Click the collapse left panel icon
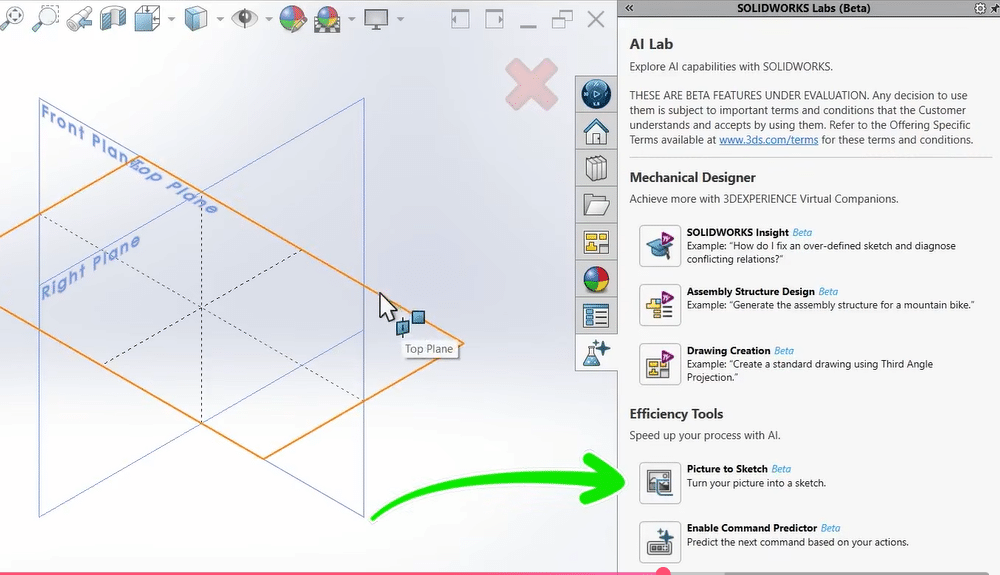Screen dimensions: 1000x575 coord(460,19)
